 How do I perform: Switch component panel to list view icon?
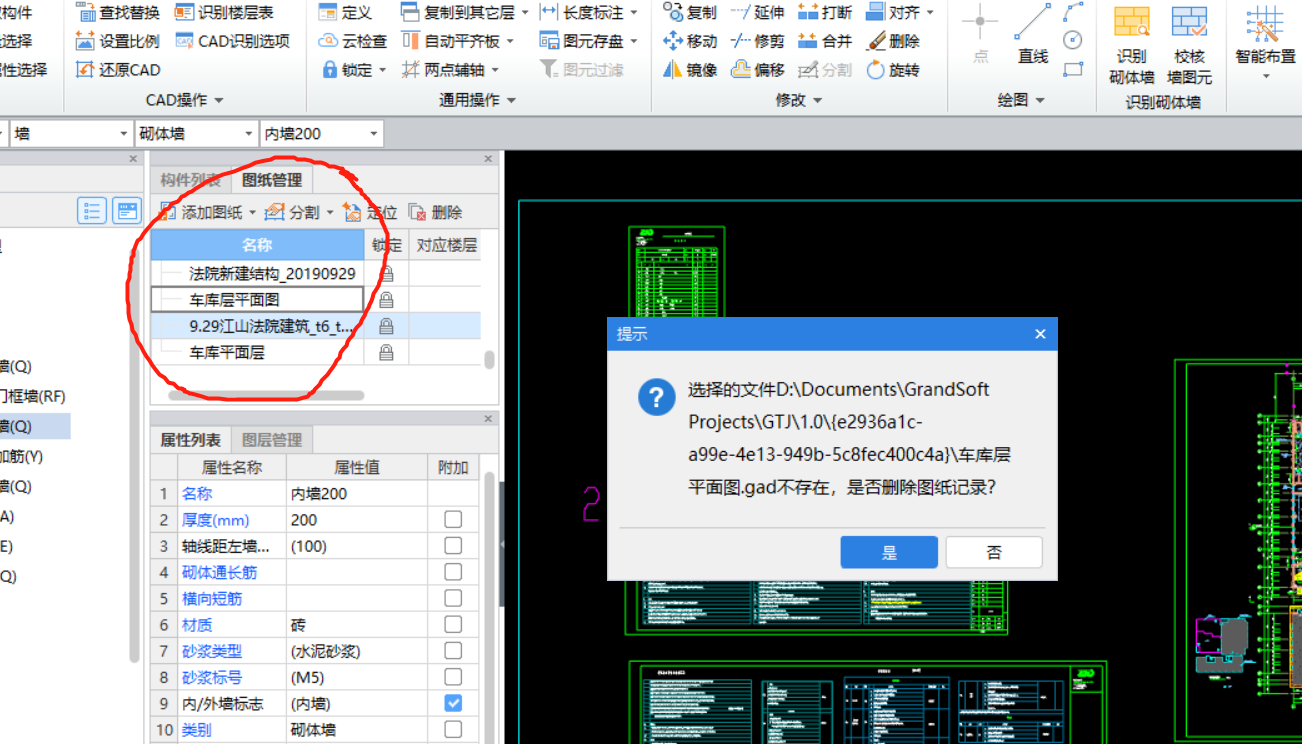[92, 210]
